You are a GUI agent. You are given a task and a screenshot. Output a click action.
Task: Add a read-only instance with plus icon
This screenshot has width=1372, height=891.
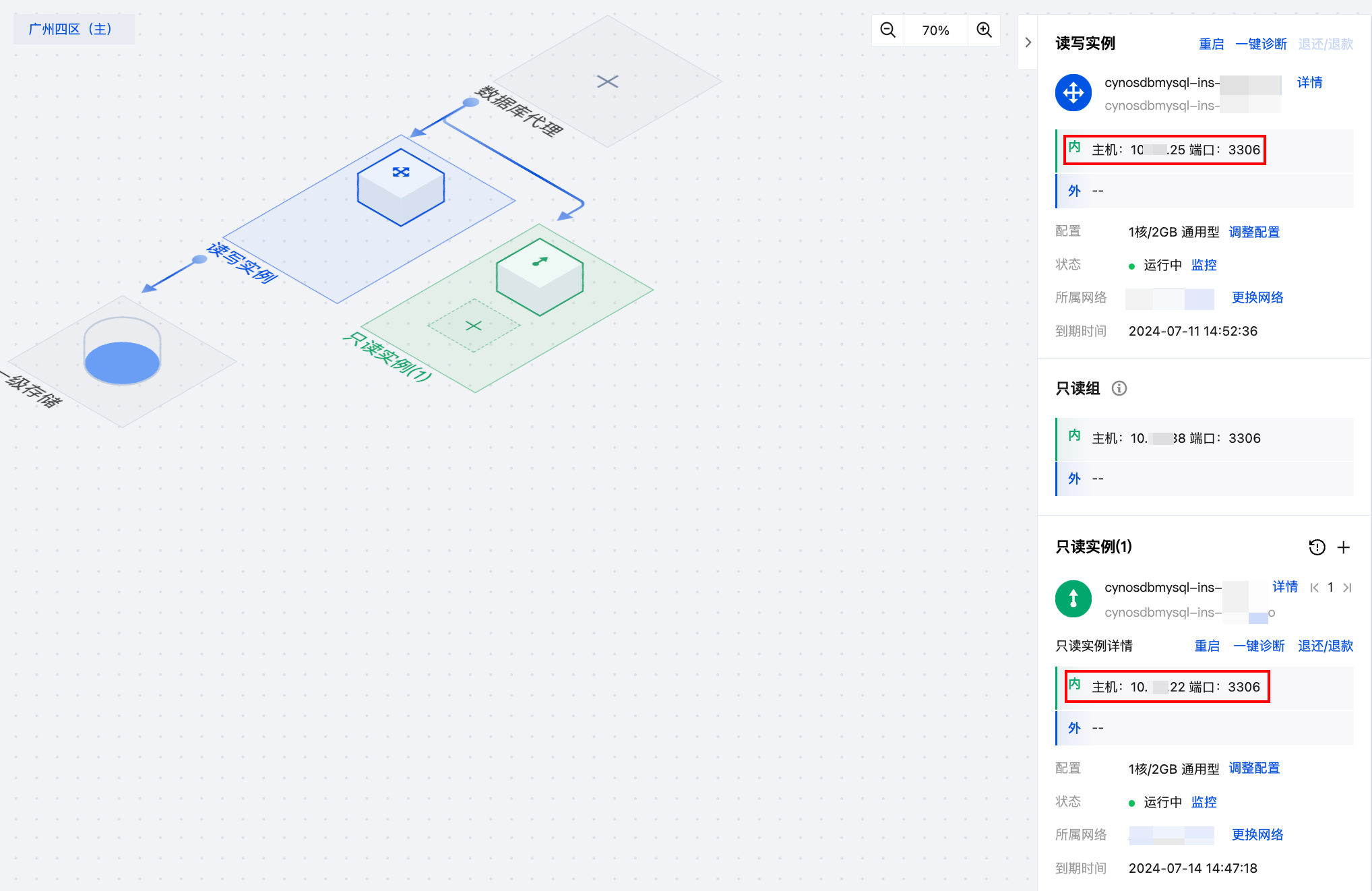point(1344,547)
